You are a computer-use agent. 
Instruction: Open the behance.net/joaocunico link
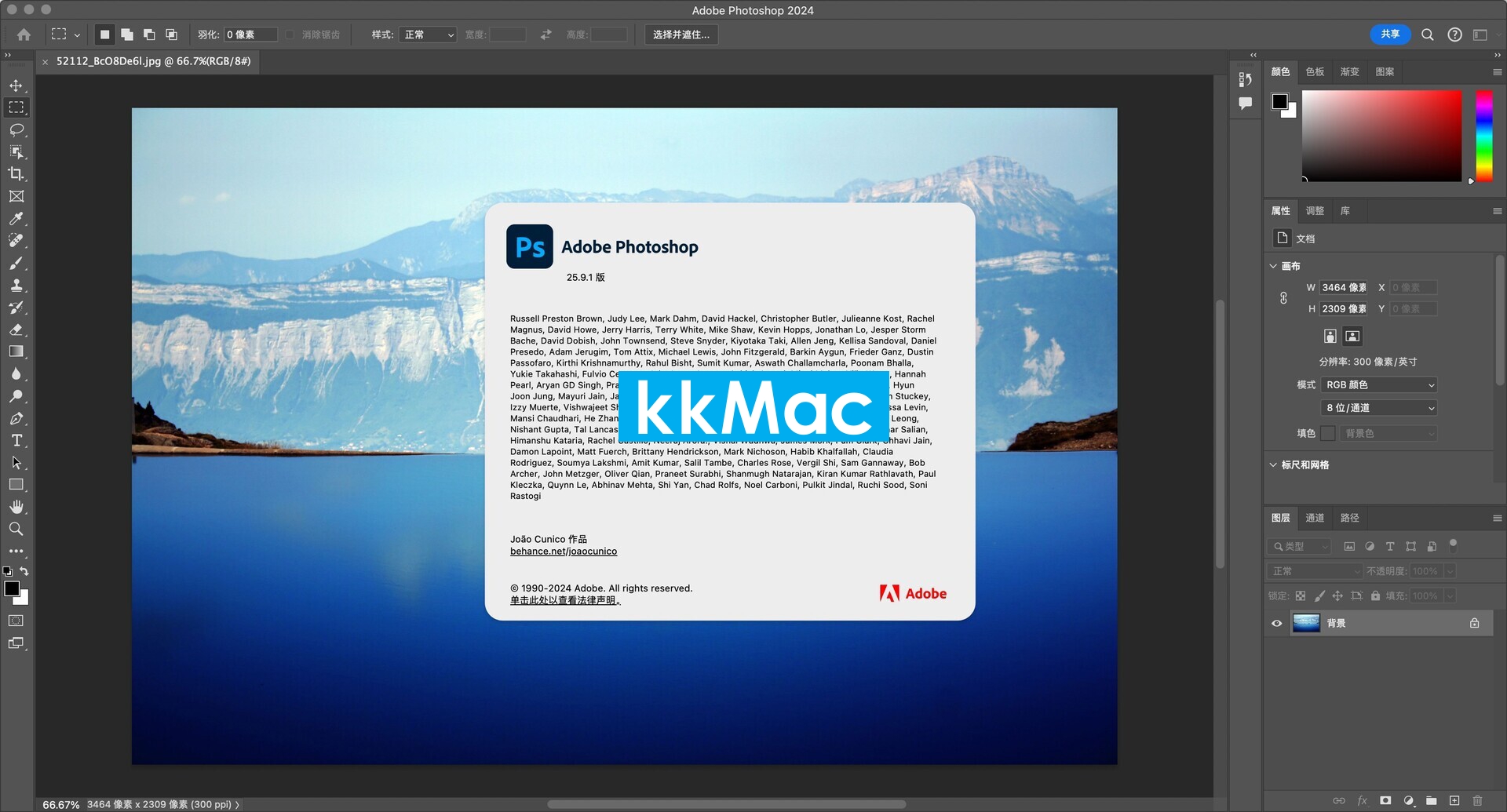click(564, 552)
